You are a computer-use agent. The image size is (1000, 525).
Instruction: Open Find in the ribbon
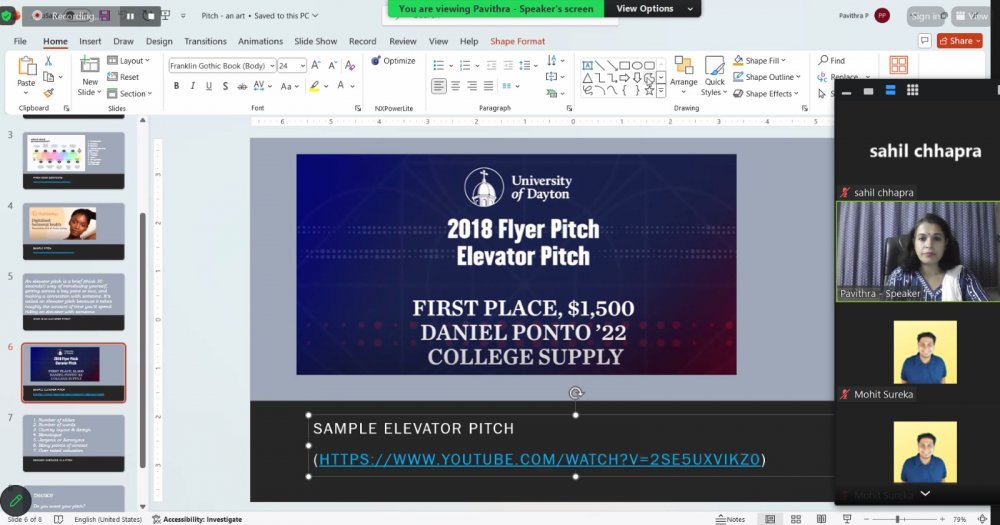pyautogui.click(x=831, y=61)
